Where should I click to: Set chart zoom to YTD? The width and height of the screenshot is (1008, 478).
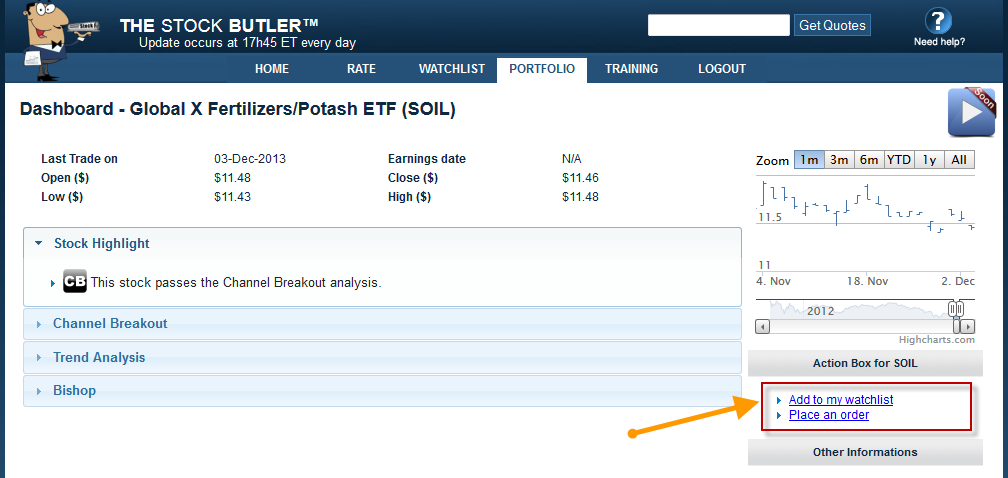(x=899, y=160)
